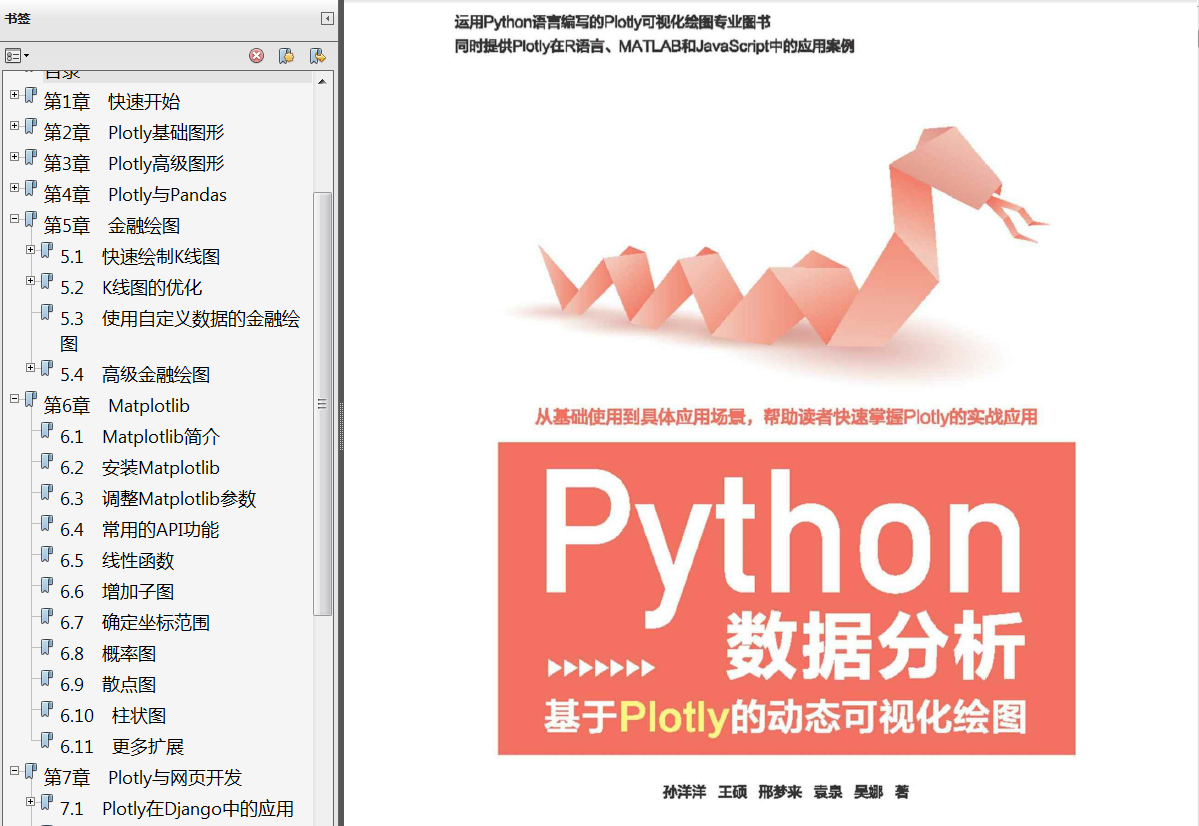The height and width of the screenshot is (826, 1199).
Task: Go to 6.3 调整Matplotlib参数
Action: click(158, 499)
